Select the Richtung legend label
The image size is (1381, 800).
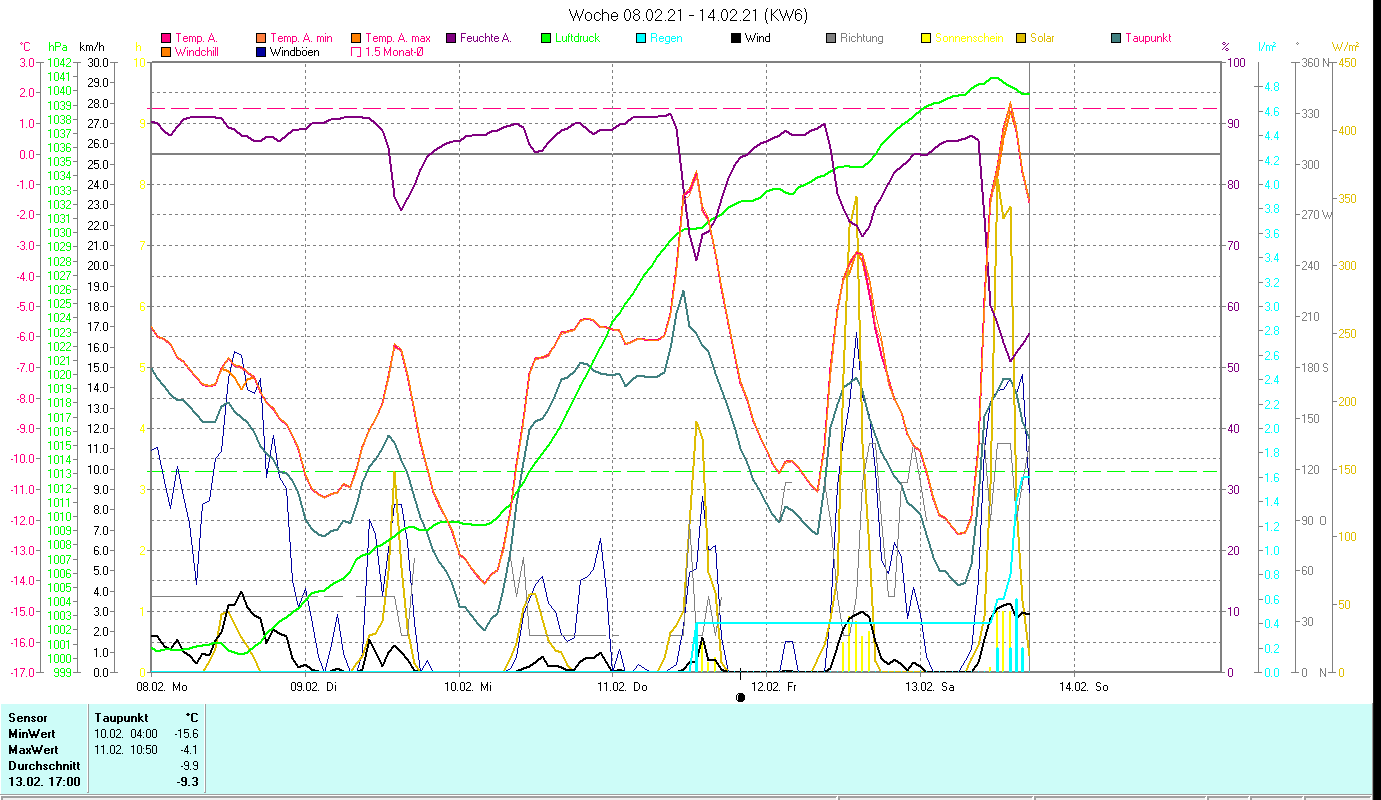click(862, 38)
